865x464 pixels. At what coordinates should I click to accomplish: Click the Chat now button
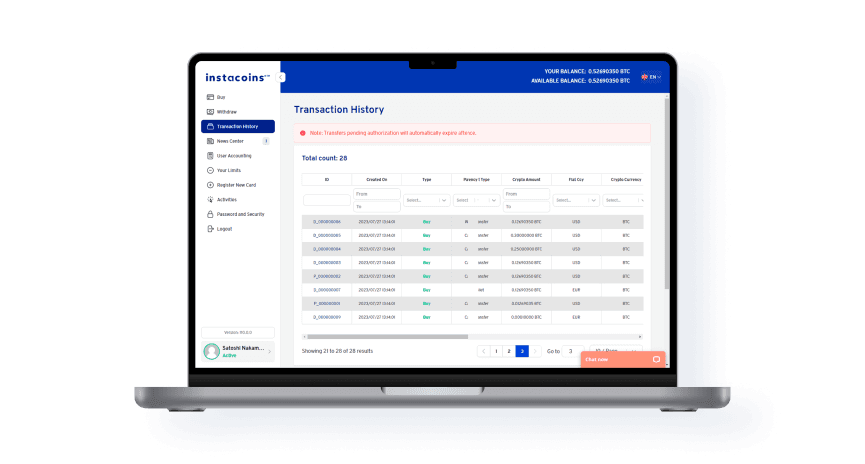[622, 359]
